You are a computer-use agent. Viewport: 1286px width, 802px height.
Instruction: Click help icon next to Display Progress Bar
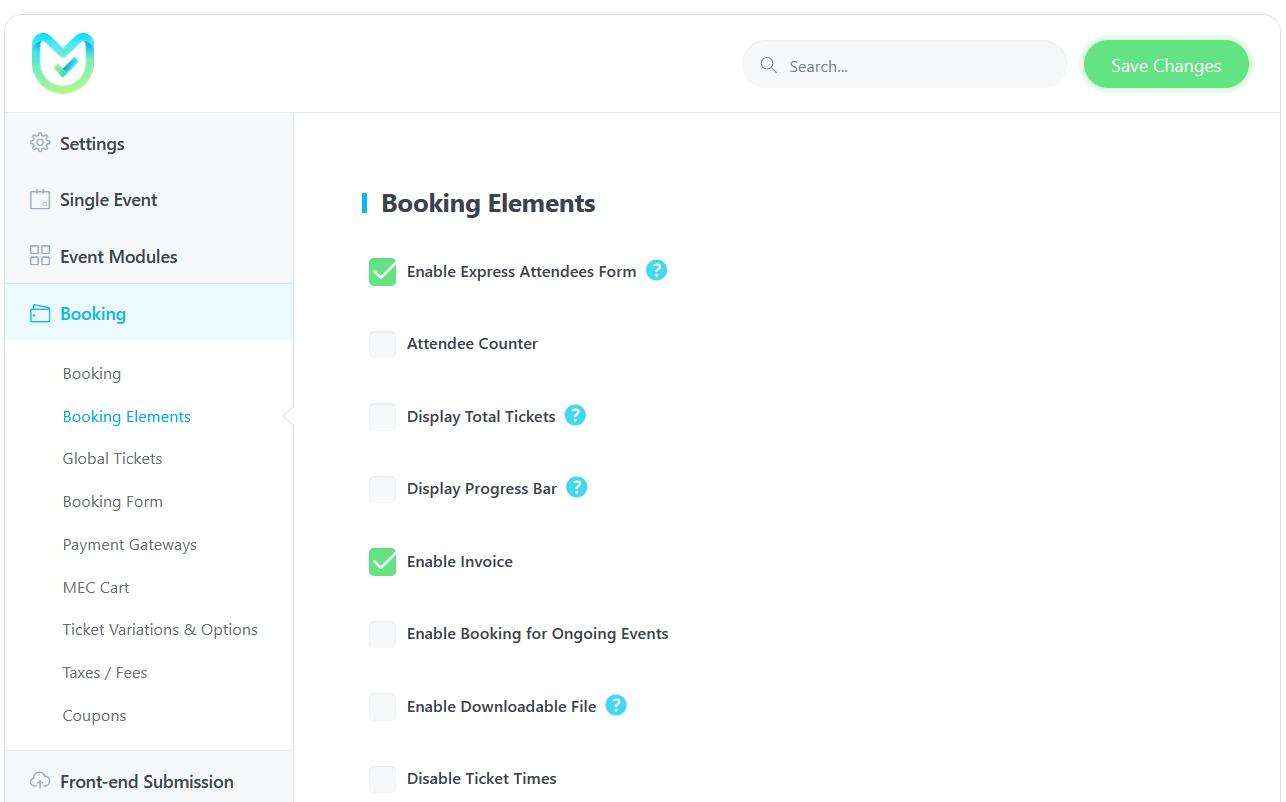coord(577,487)
